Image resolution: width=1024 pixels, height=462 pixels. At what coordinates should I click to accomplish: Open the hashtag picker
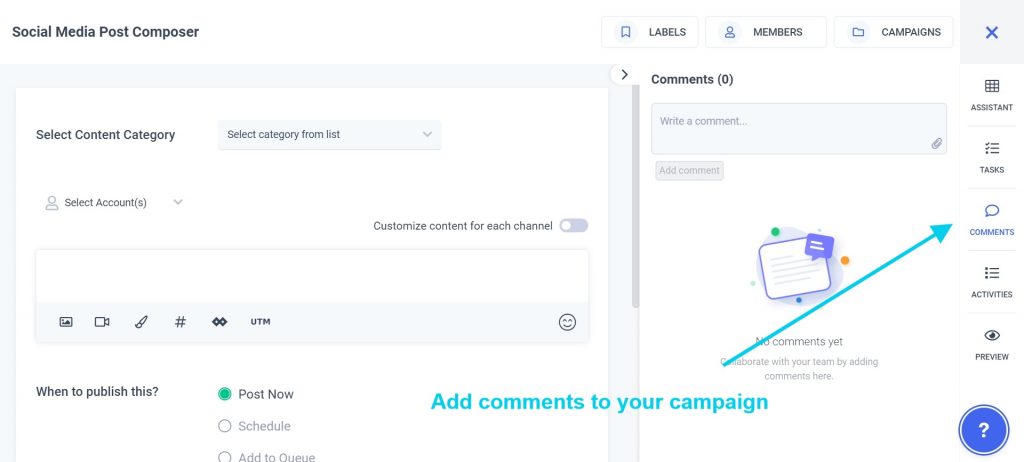(x=180, y=322)
